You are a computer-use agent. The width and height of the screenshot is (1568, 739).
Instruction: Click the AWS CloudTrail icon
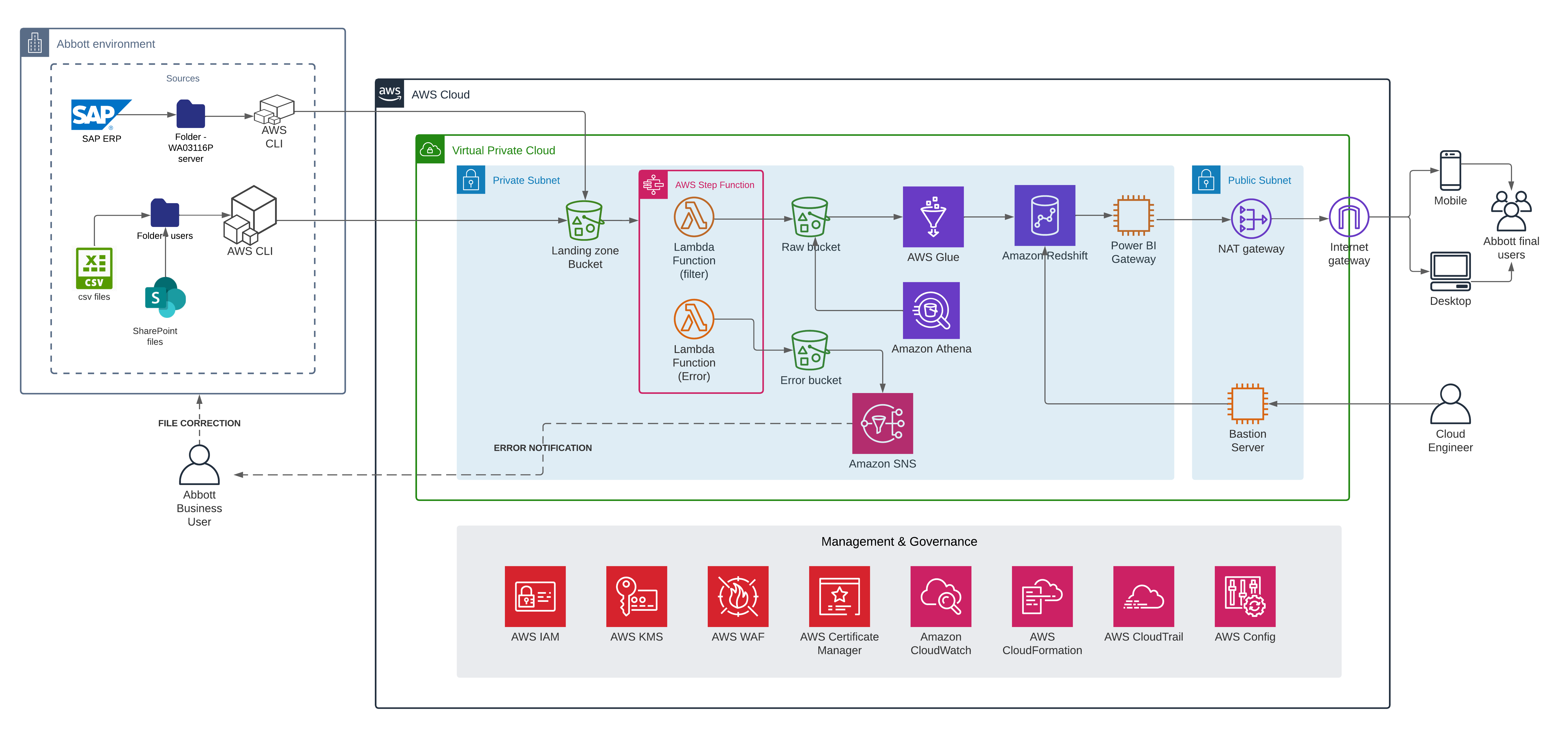click(x=1144, y=596)
